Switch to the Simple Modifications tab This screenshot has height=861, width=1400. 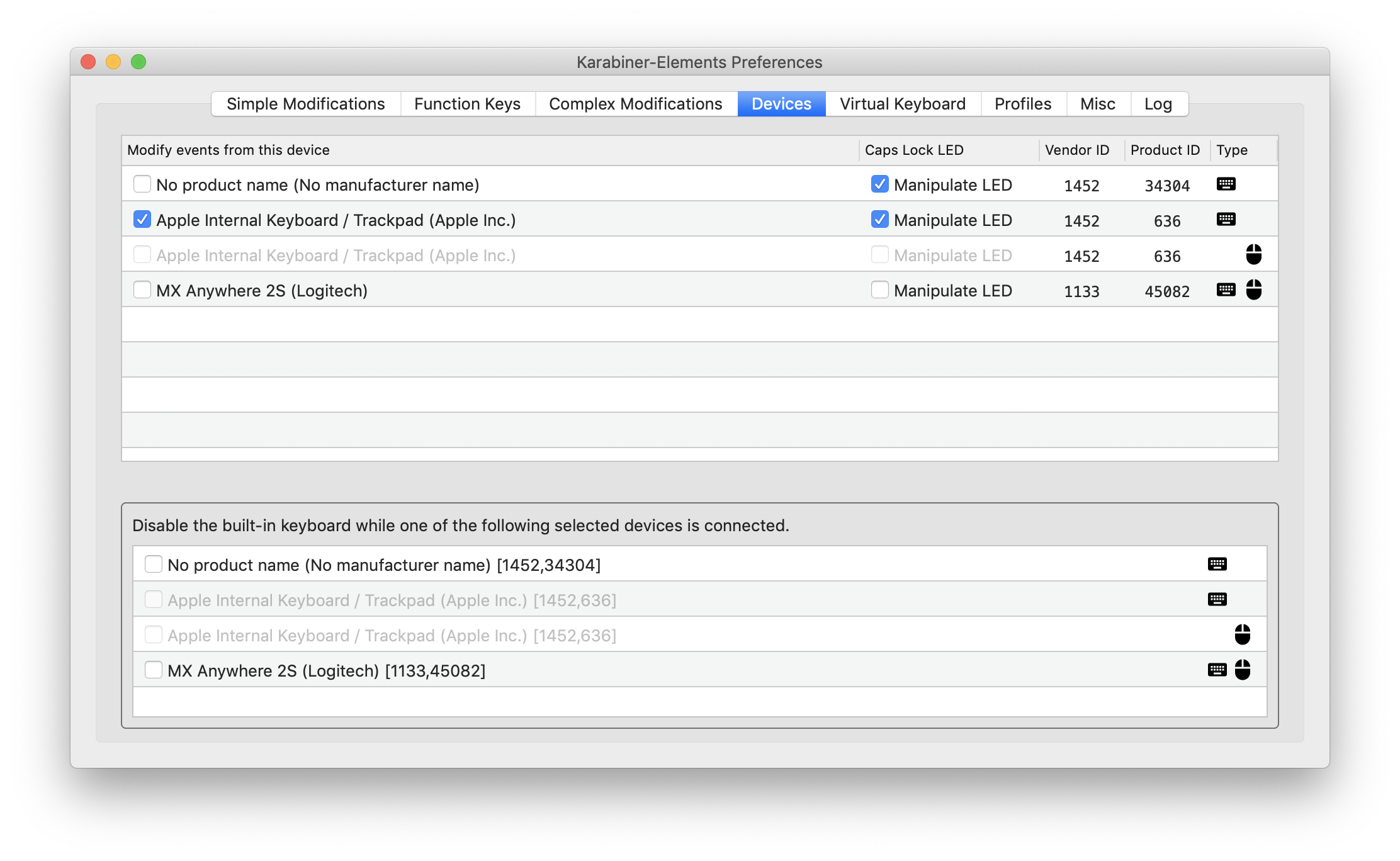point(305,104)
